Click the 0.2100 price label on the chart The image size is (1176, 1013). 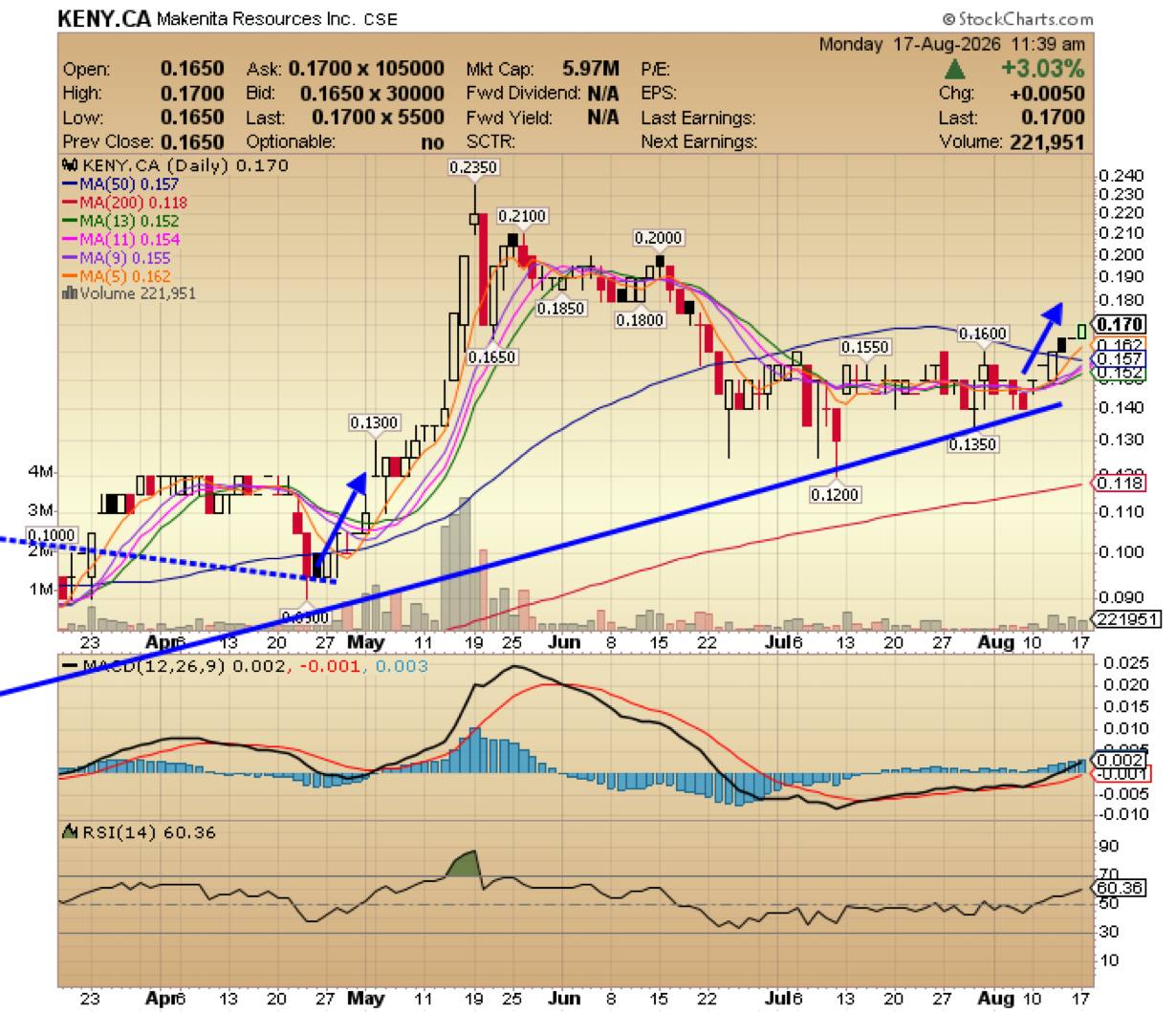tap(522, 216)
